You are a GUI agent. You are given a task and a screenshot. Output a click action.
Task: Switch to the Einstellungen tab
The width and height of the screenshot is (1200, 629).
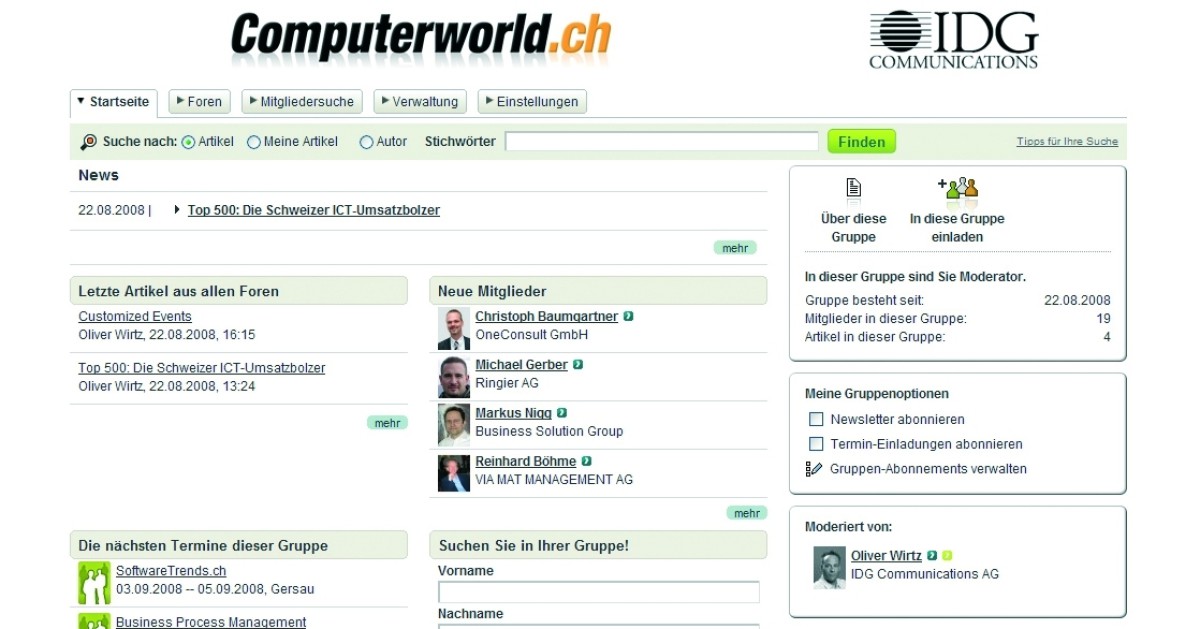(x=531, y=101)
